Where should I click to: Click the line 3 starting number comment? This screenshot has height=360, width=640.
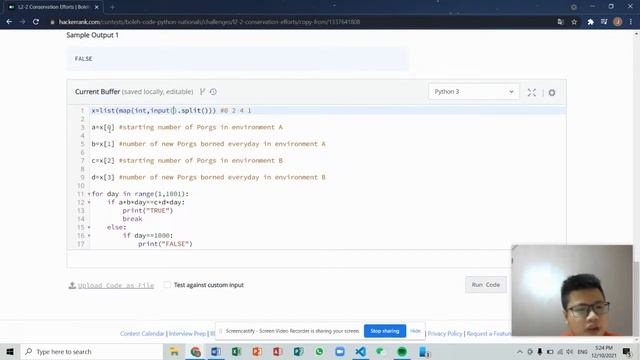point(200,127)
